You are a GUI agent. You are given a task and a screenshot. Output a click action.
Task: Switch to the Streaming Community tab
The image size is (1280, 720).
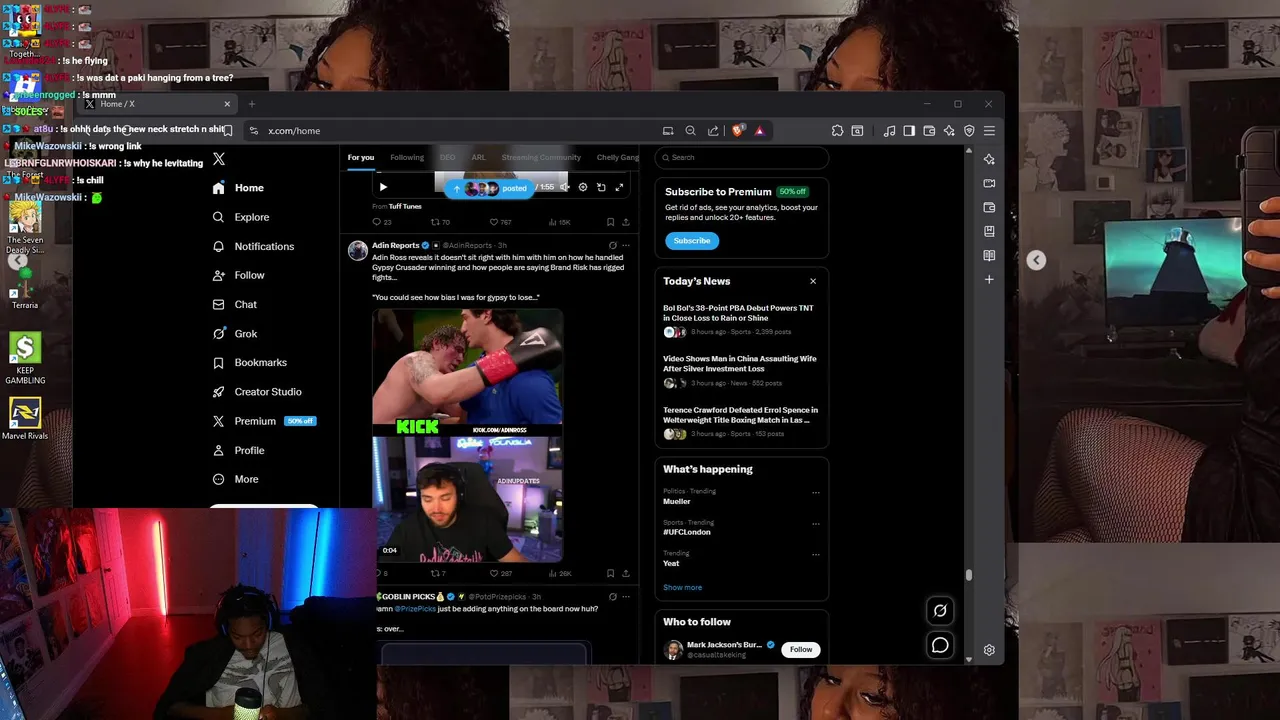tap(541, 157)
